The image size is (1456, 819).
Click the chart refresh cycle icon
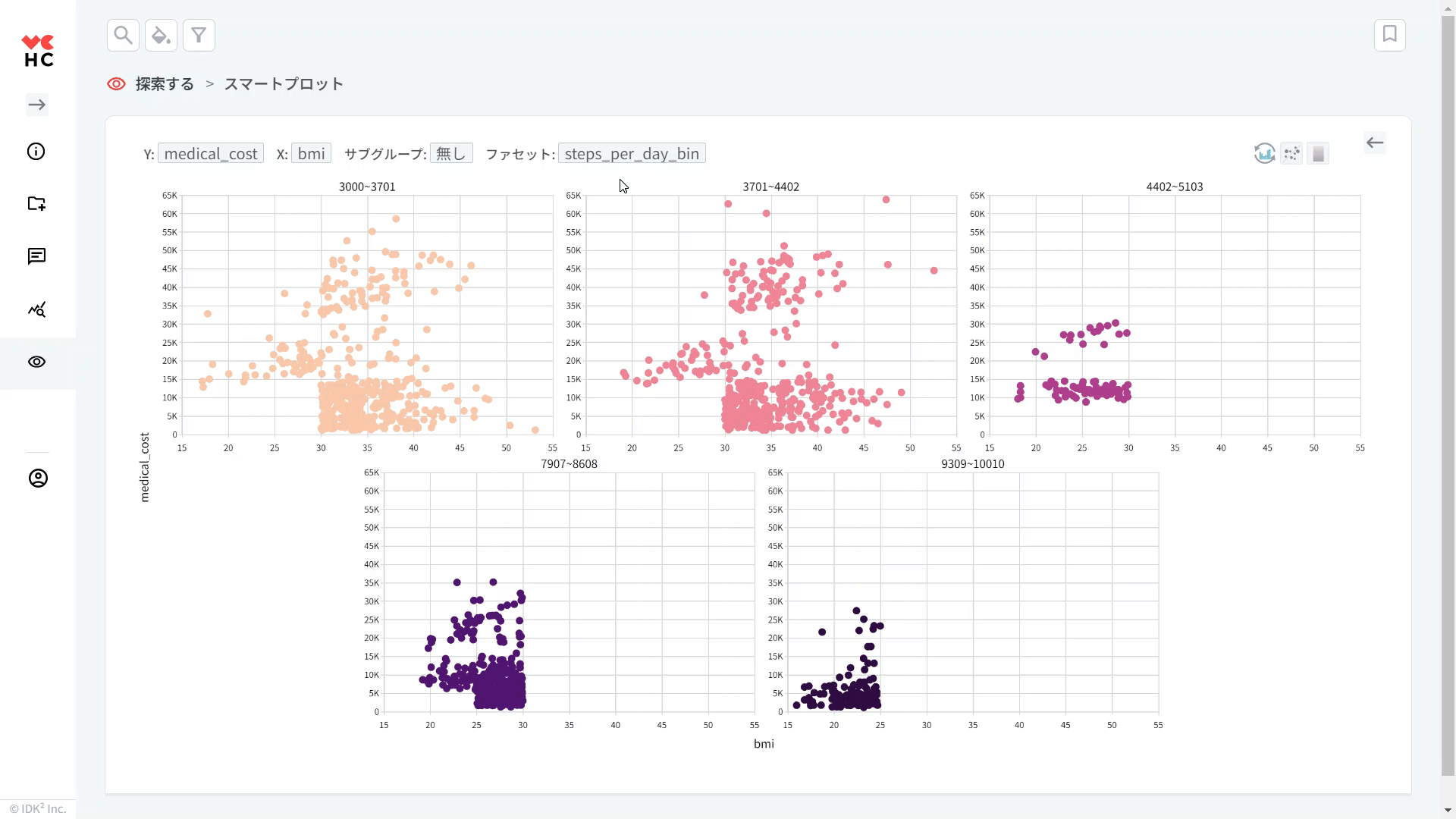pyautogui.click(x=1264, y=153)
